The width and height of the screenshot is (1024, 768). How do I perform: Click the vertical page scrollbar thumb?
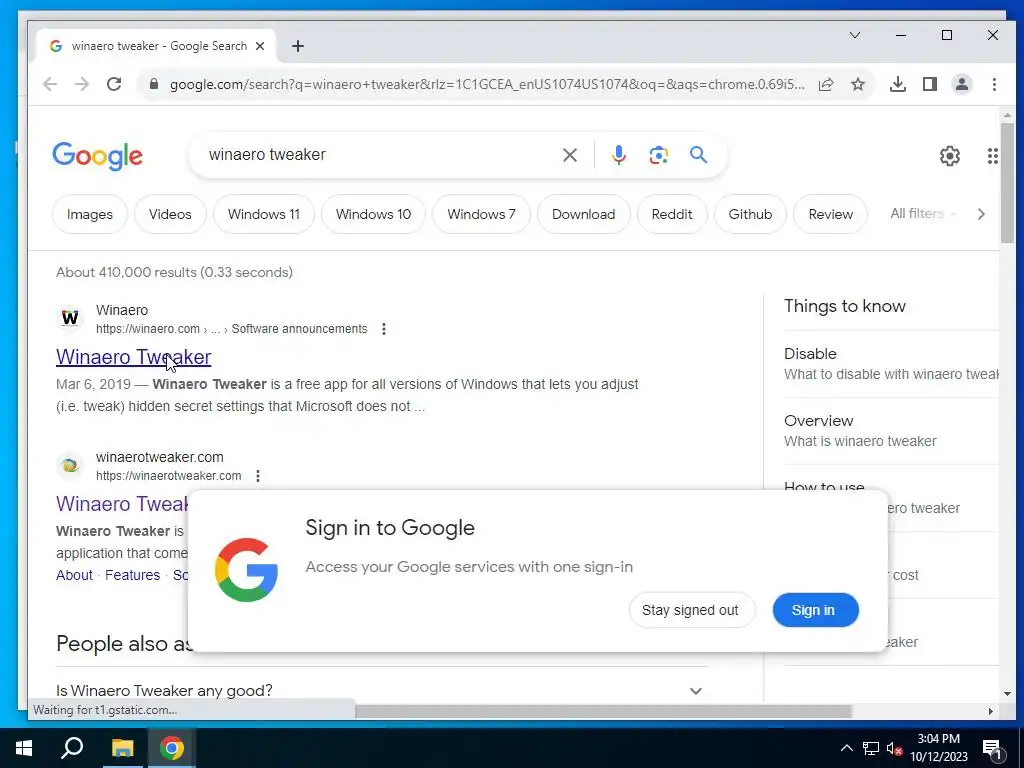point(1007,183)
